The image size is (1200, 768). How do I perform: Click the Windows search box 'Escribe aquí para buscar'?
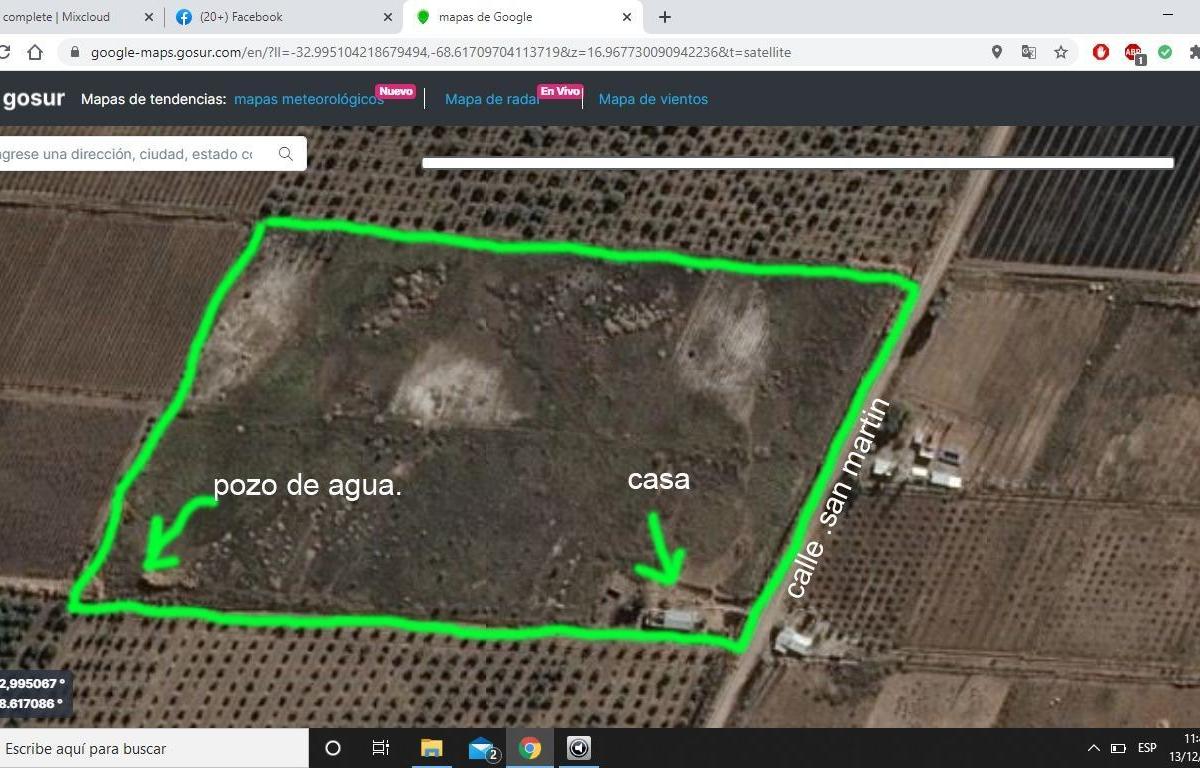(x=154, y=748)
